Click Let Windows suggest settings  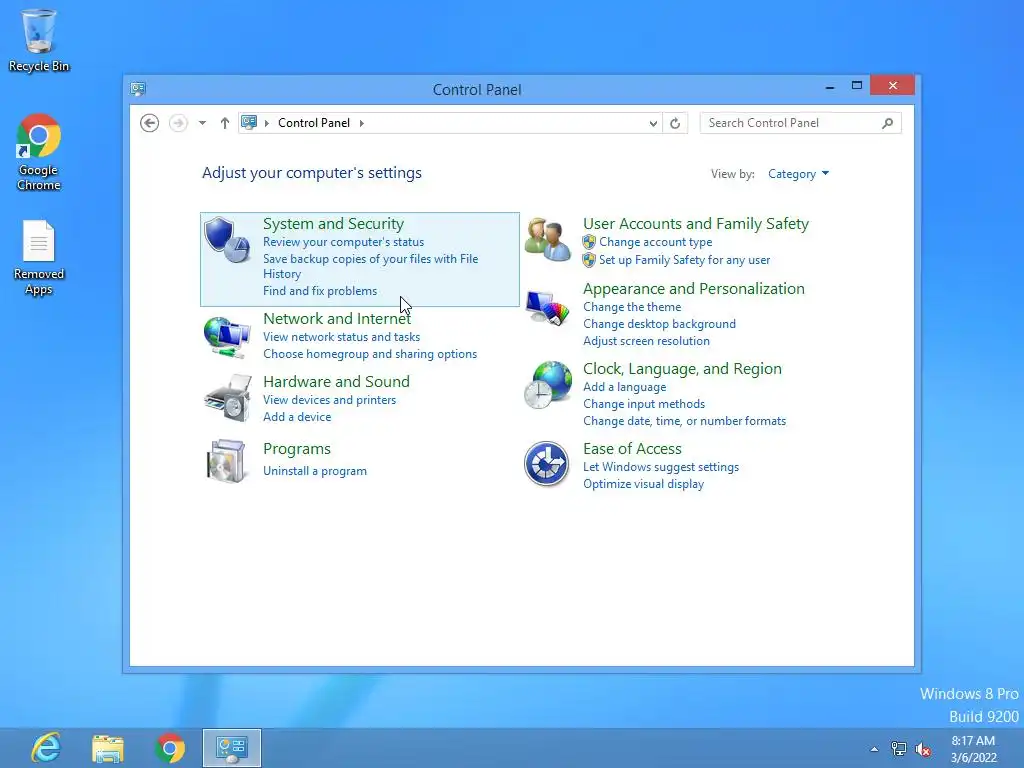[661, 467]
